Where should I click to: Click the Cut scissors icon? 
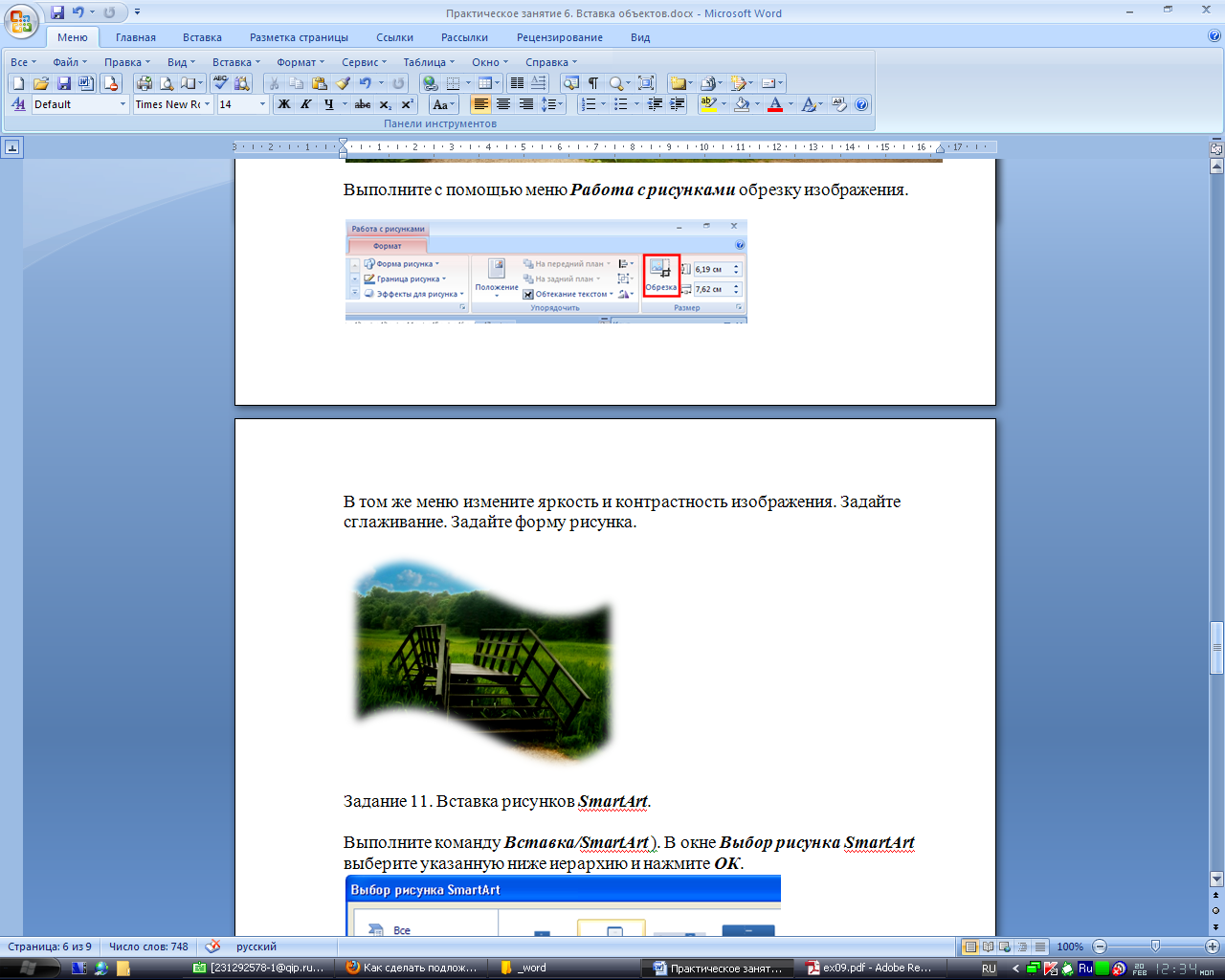click(274, 83)
